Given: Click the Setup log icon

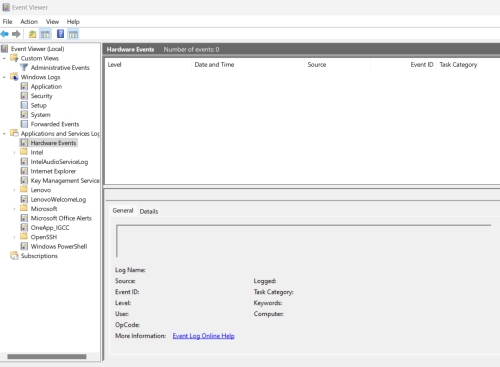Looking at the screenshot, I should [24, 105].
